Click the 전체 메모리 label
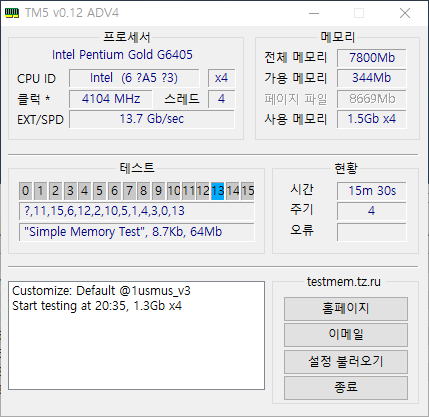 295,58
